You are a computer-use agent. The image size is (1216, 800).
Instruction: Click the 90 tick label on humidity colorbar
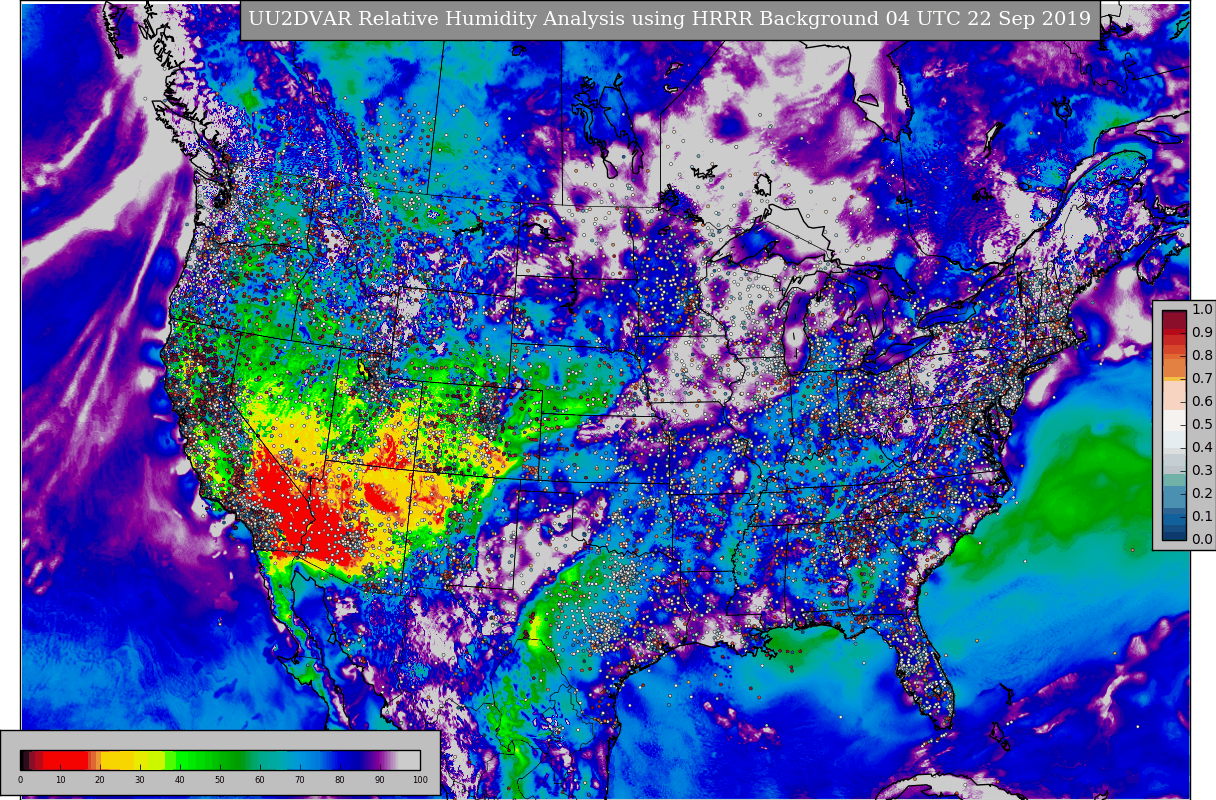(x=380, y=780)
